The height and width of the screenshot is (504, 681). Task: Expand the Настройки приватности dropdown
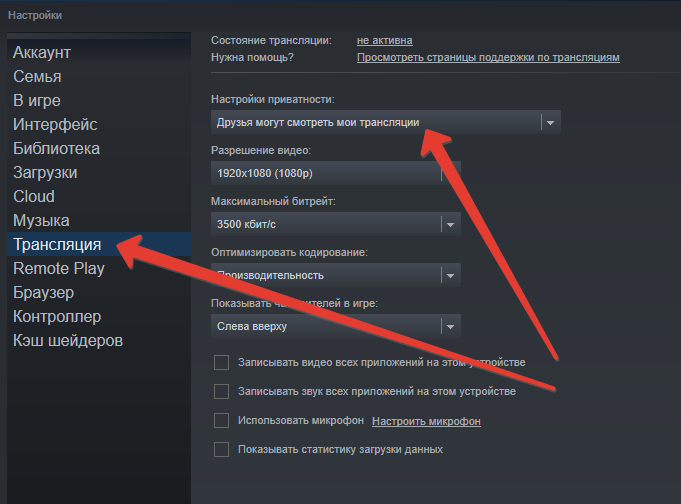tap(385, 122)
